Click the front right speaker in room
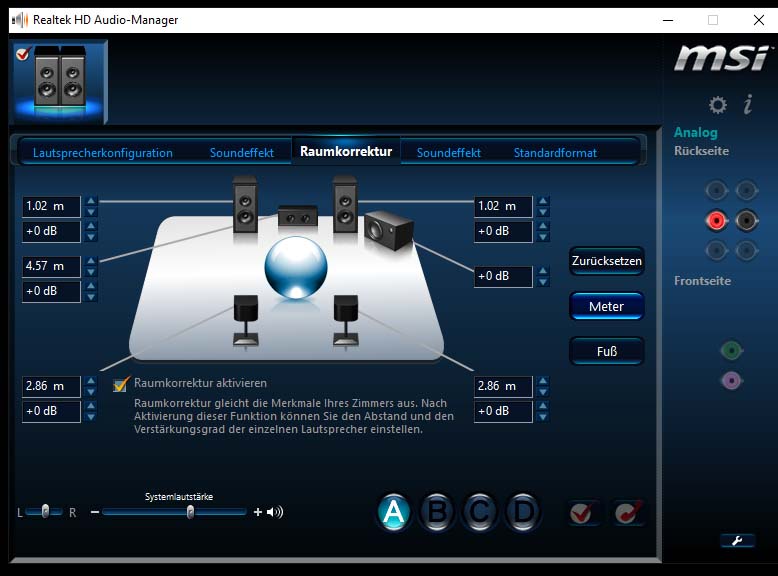This screenshot has height=576, width=778. click(x=345, y=204)
